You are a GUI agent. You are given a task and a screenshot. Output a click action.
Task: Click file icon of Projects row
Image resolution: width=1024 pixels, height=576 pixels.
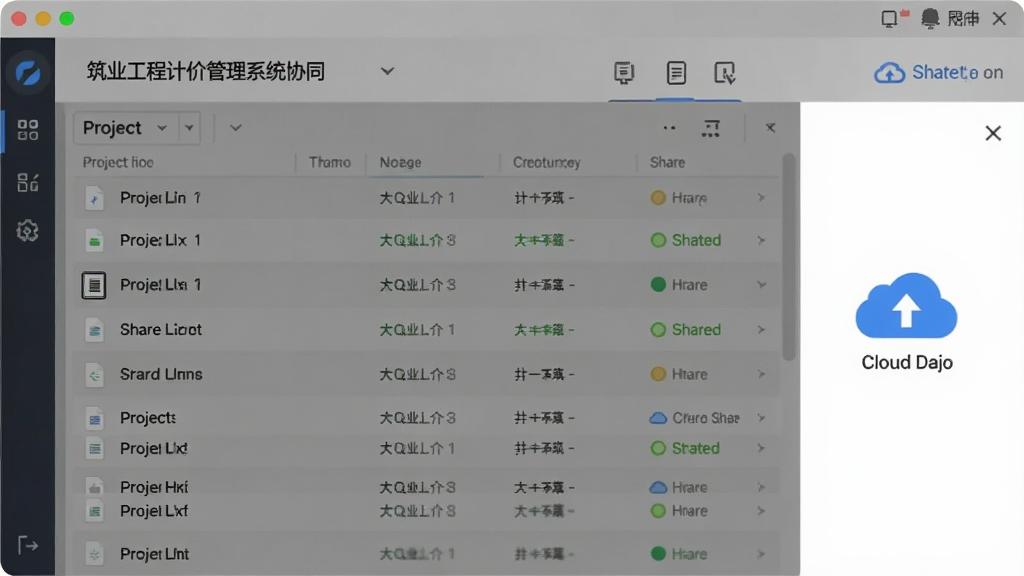tap(95, 419)
